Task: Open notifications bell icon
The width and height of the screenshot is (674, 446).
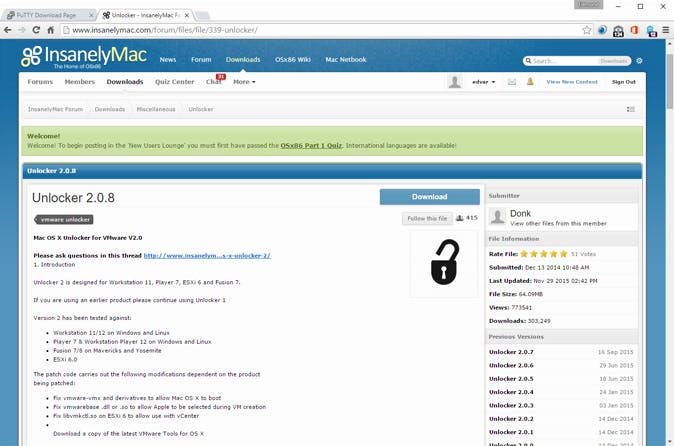Action: click(x=530, y=81)
